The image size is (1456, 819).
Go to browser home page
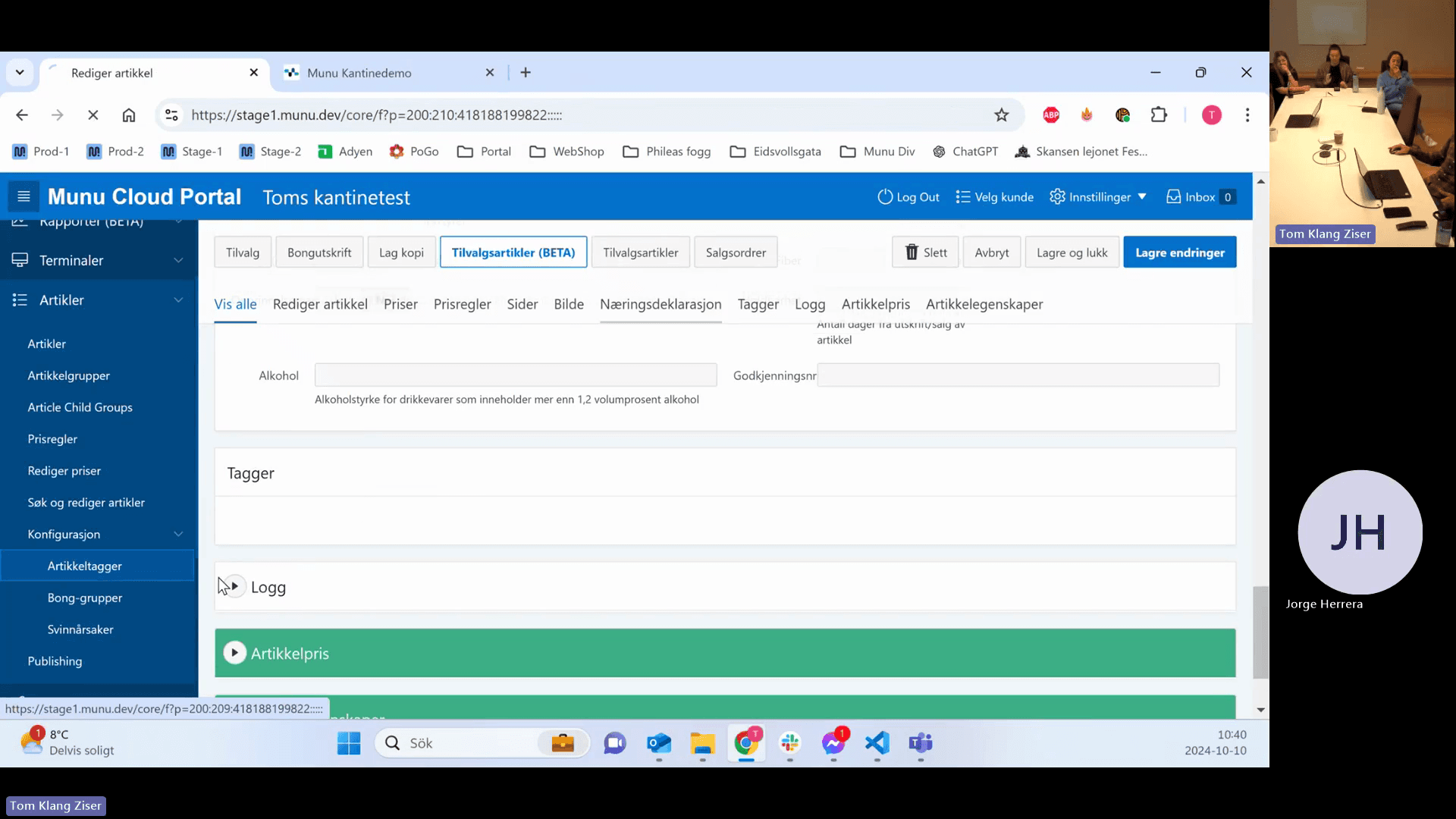[129, 115]
